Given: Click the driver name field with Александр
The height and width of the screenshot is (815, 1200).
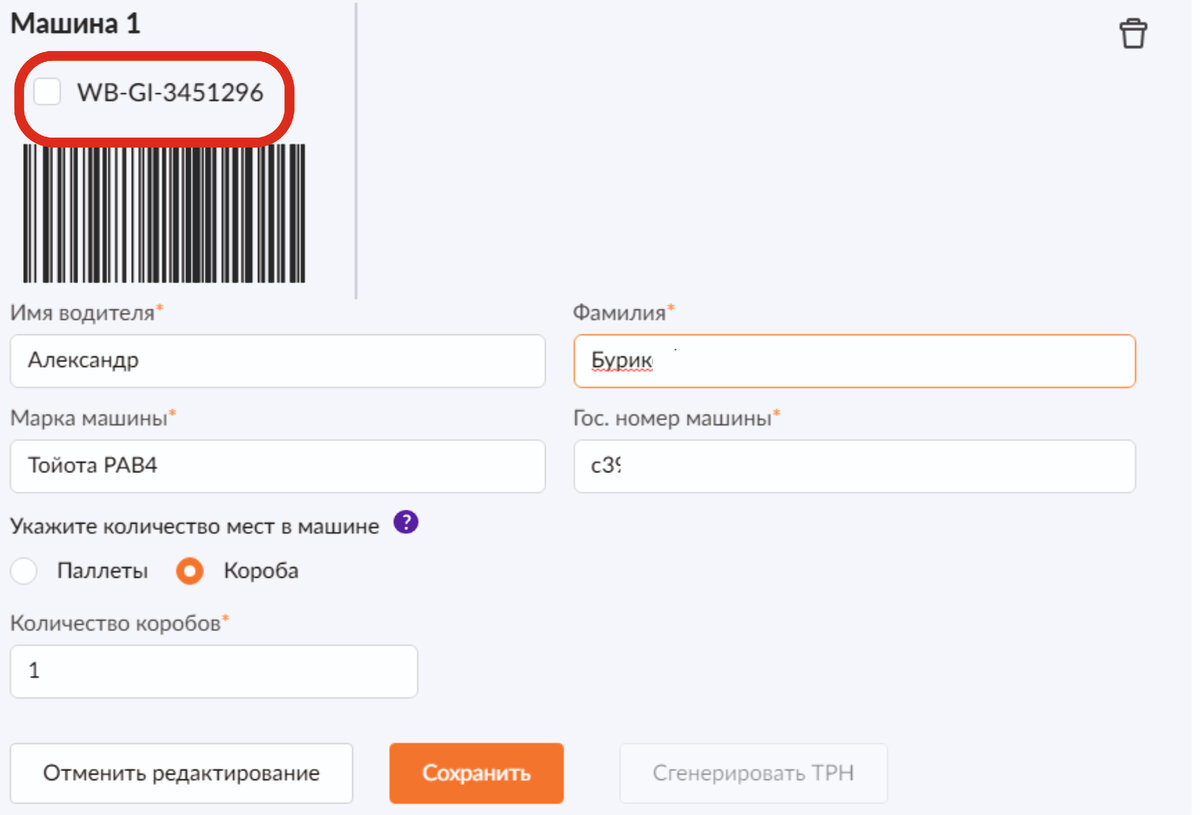Looking at the screenshot, I should click(x=277, y=361).
